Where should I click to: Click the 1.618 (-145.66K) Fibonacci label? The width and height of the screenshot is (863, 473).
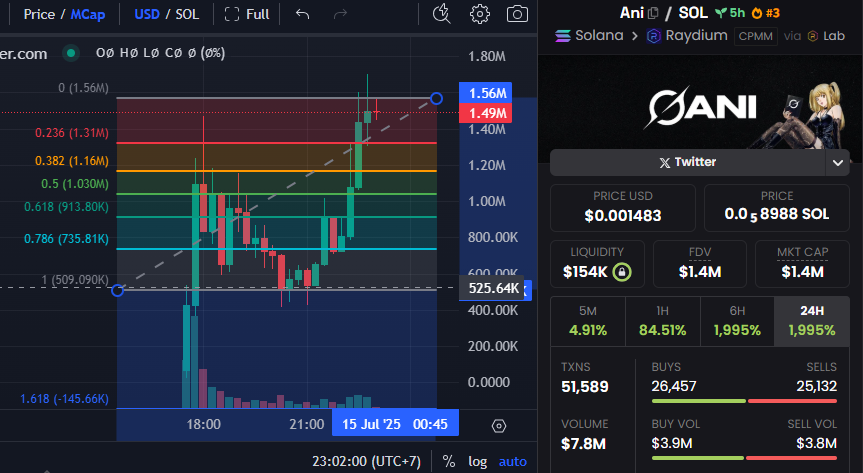(x=64, y=399)
